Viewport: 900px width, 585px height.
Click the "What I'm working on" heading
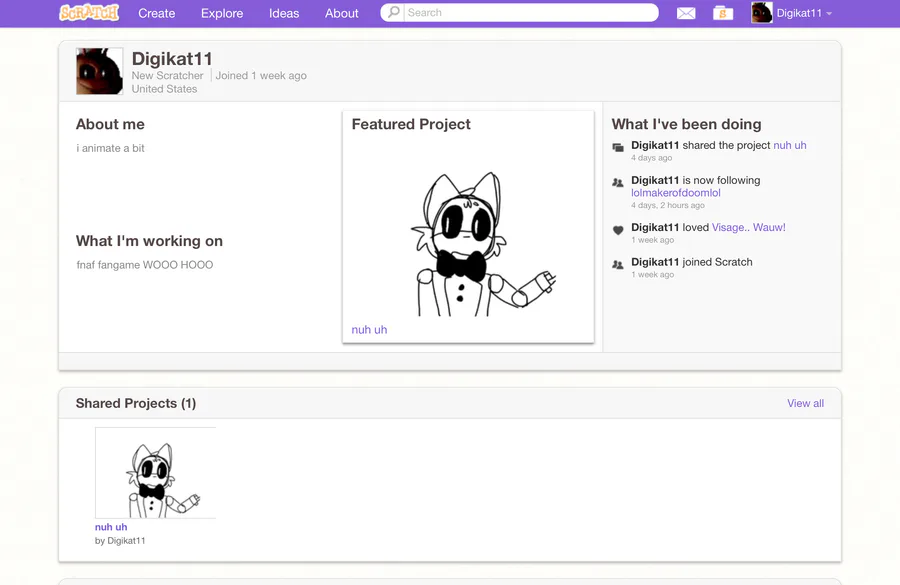149,241
